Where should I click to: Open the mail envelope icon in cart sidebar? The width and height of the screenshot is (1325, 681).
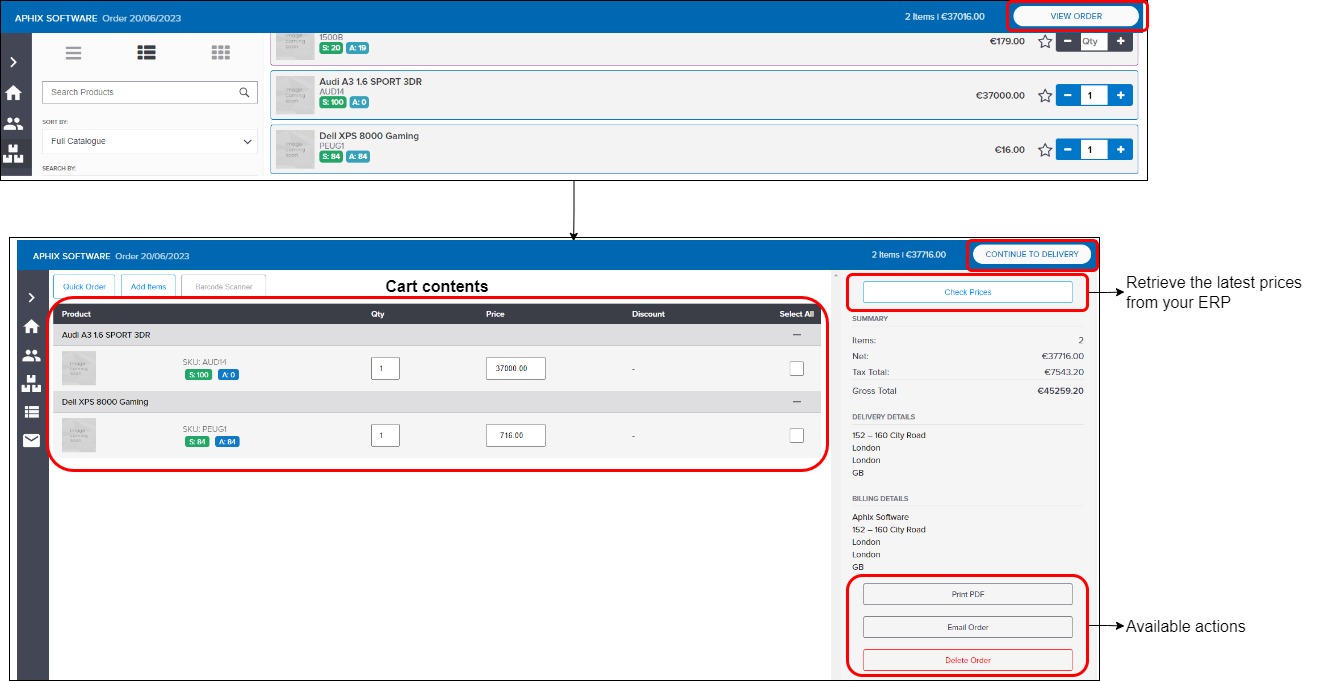pos(32,440)
